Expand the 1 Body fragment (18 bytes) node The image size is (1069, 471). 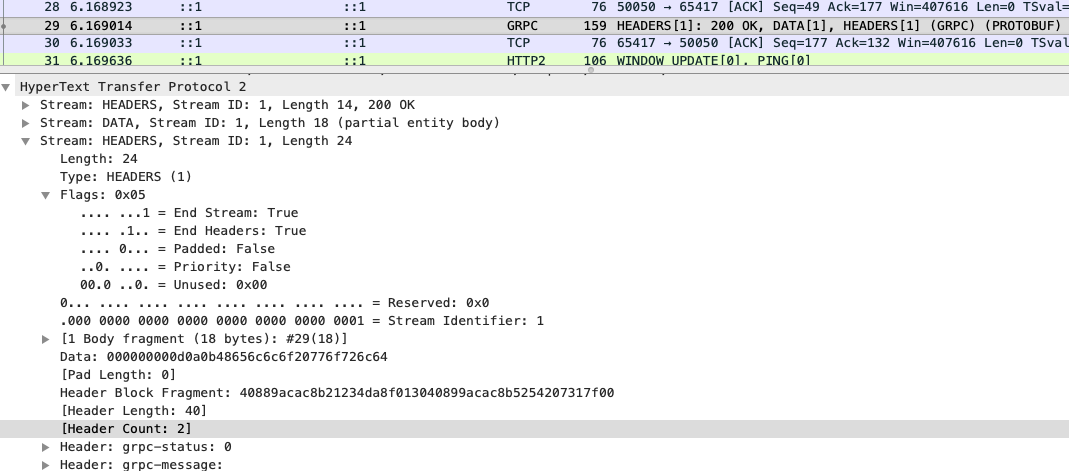click(46, 339)
